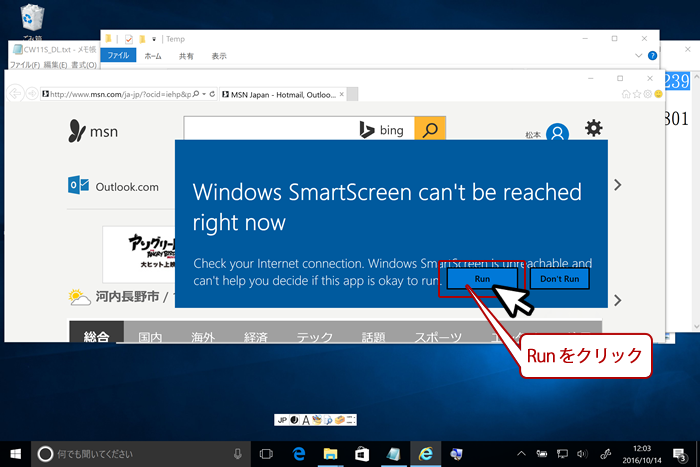Open 編集(E) menu in Notepad window

55,65
